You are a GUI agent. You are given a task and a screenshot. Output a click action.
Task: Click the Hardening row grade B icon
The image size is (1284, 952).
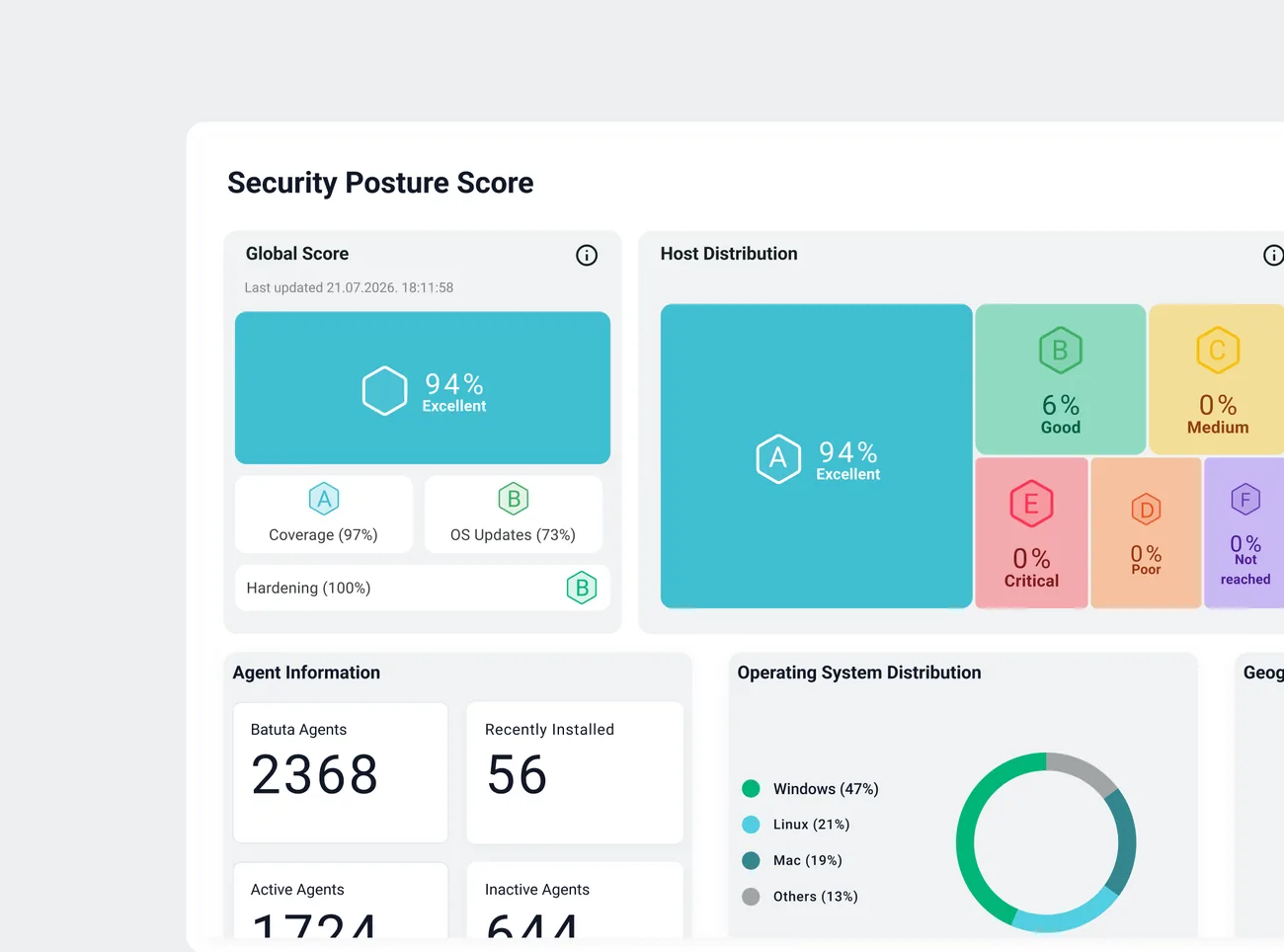(582, 588)
